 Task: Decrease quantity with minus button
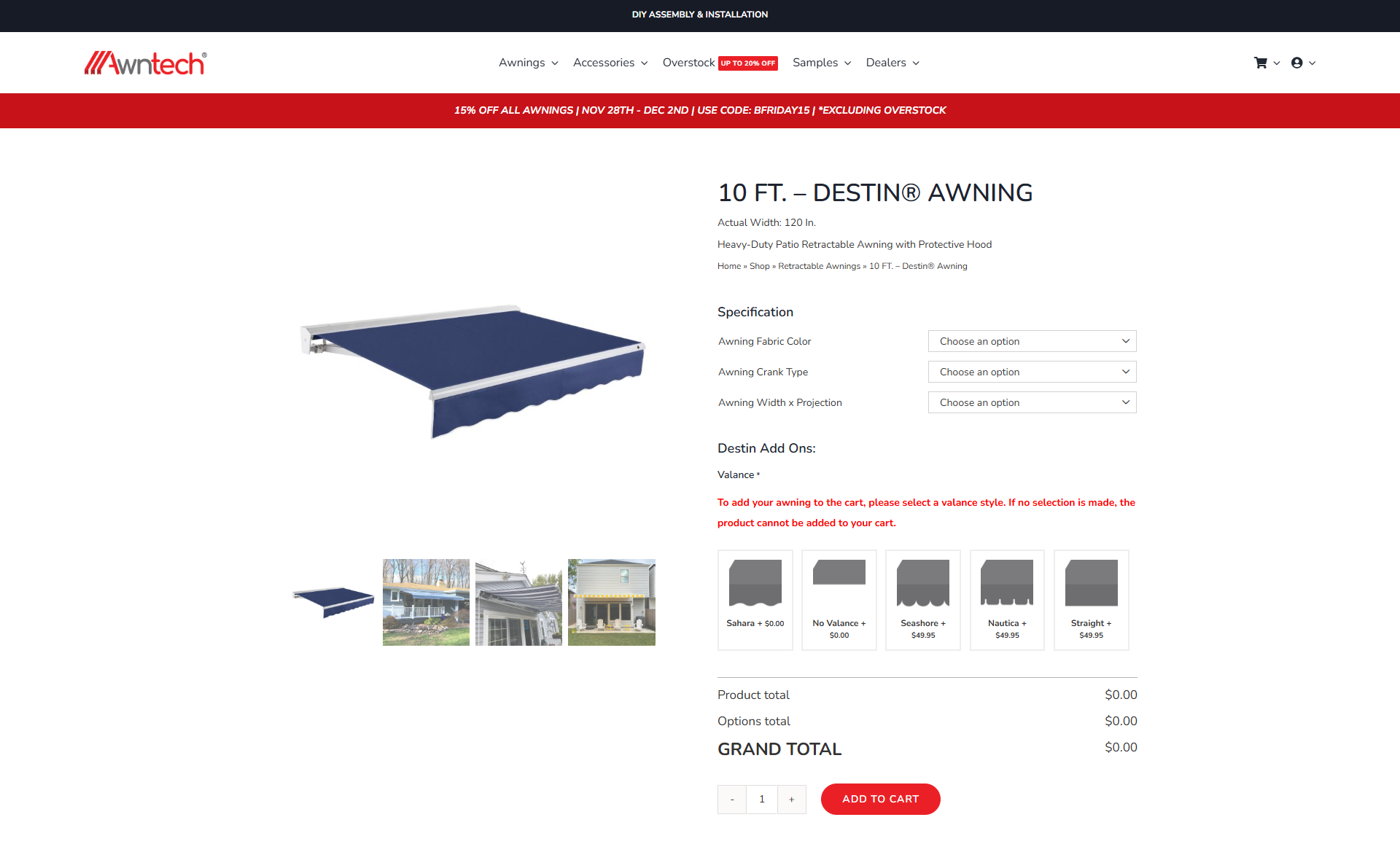732,800
